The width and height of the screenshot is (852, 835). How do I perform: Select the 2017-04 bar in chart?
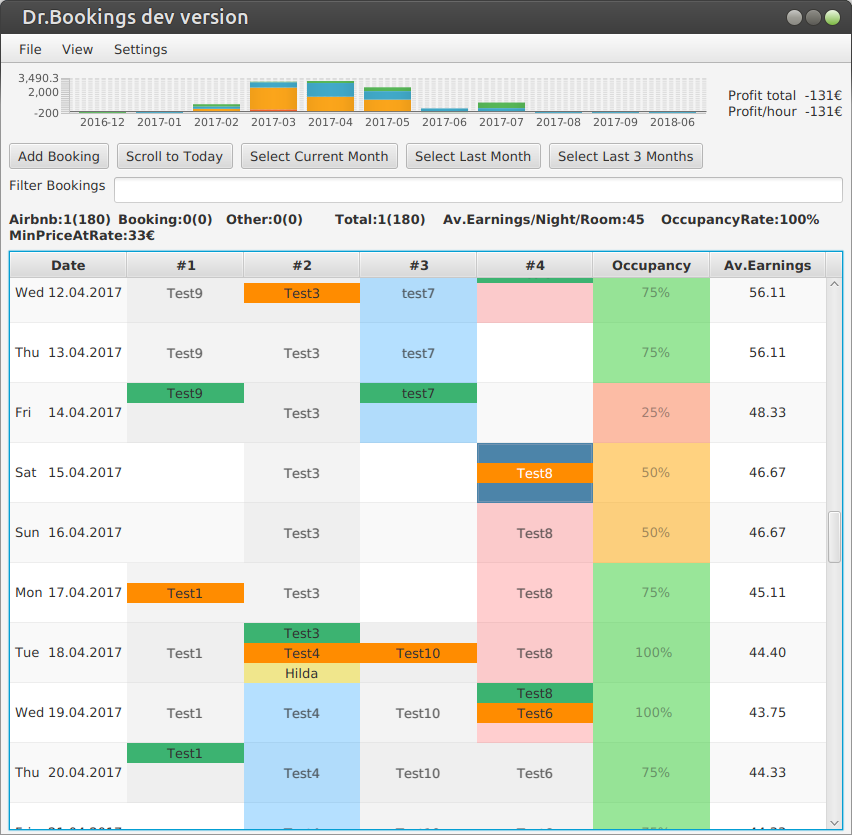pyautogui.click(x=330, y=96)
